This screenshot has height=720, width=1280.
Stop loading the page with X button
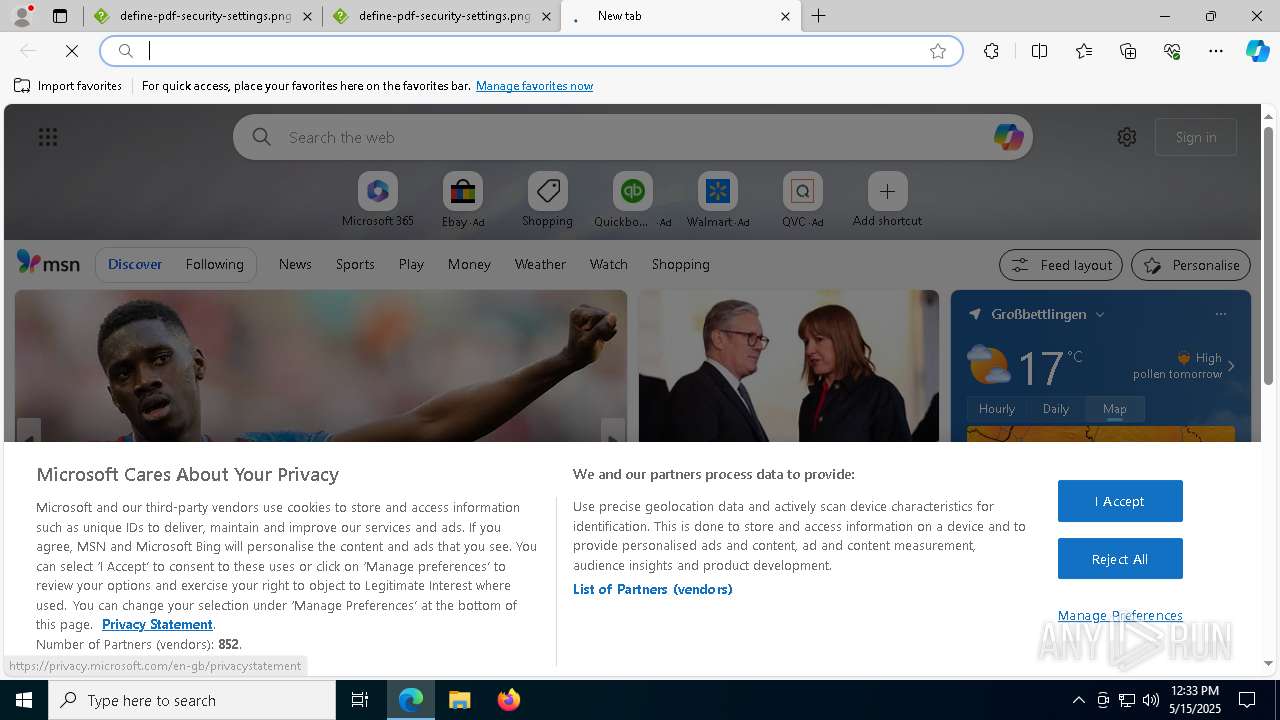[x=72, y=51]
